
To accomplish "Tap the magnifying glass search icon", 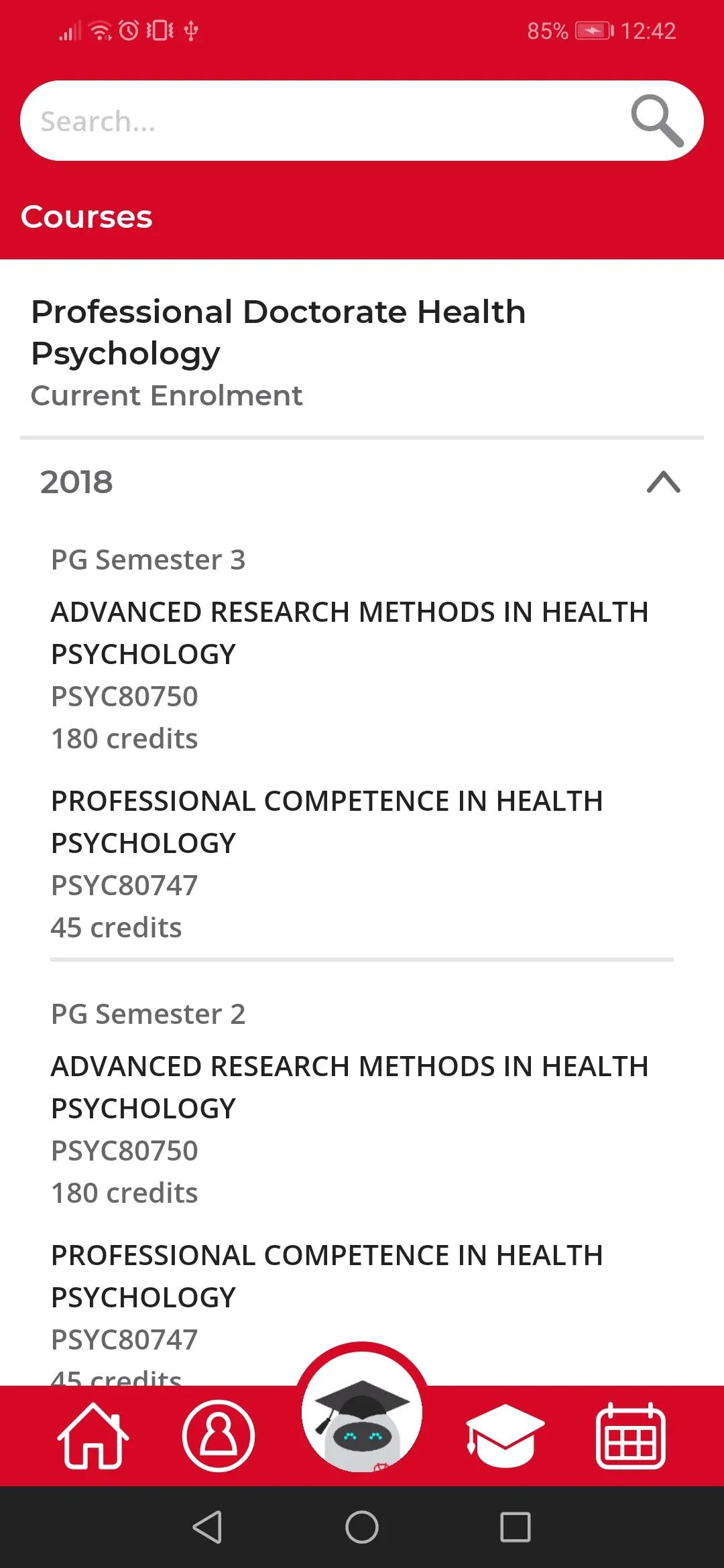I will [657, 121].
